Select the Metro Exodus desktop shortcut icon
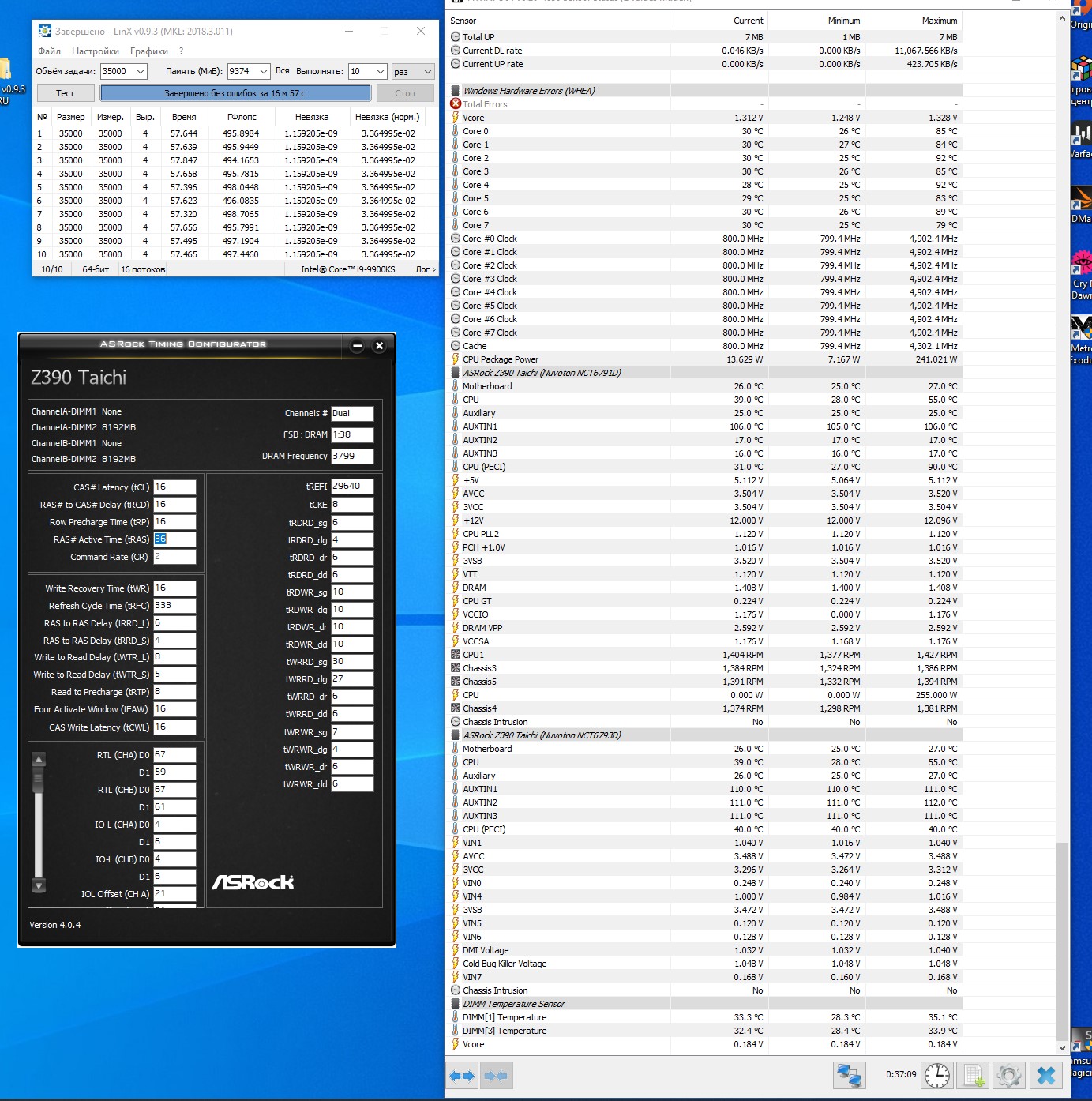This screenshot has width=1092, height=1101. tap(1081, 329)
